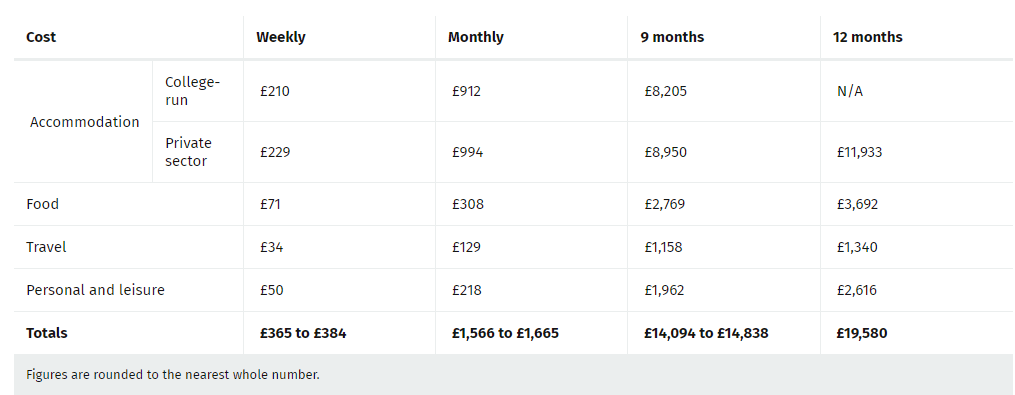Image resolution: width=1015 pixels, height=395 pixels.
Task: Click the 12 months column header
Action: coord(867,37)
